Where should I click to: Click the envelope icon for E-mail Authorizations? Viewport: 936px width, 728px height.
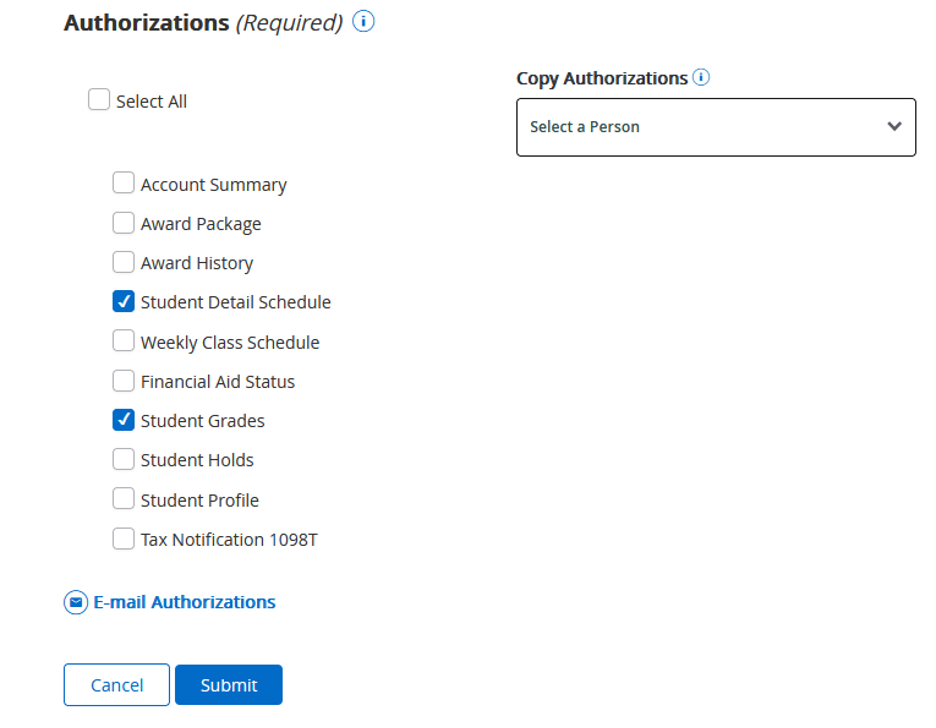[76, 603]
